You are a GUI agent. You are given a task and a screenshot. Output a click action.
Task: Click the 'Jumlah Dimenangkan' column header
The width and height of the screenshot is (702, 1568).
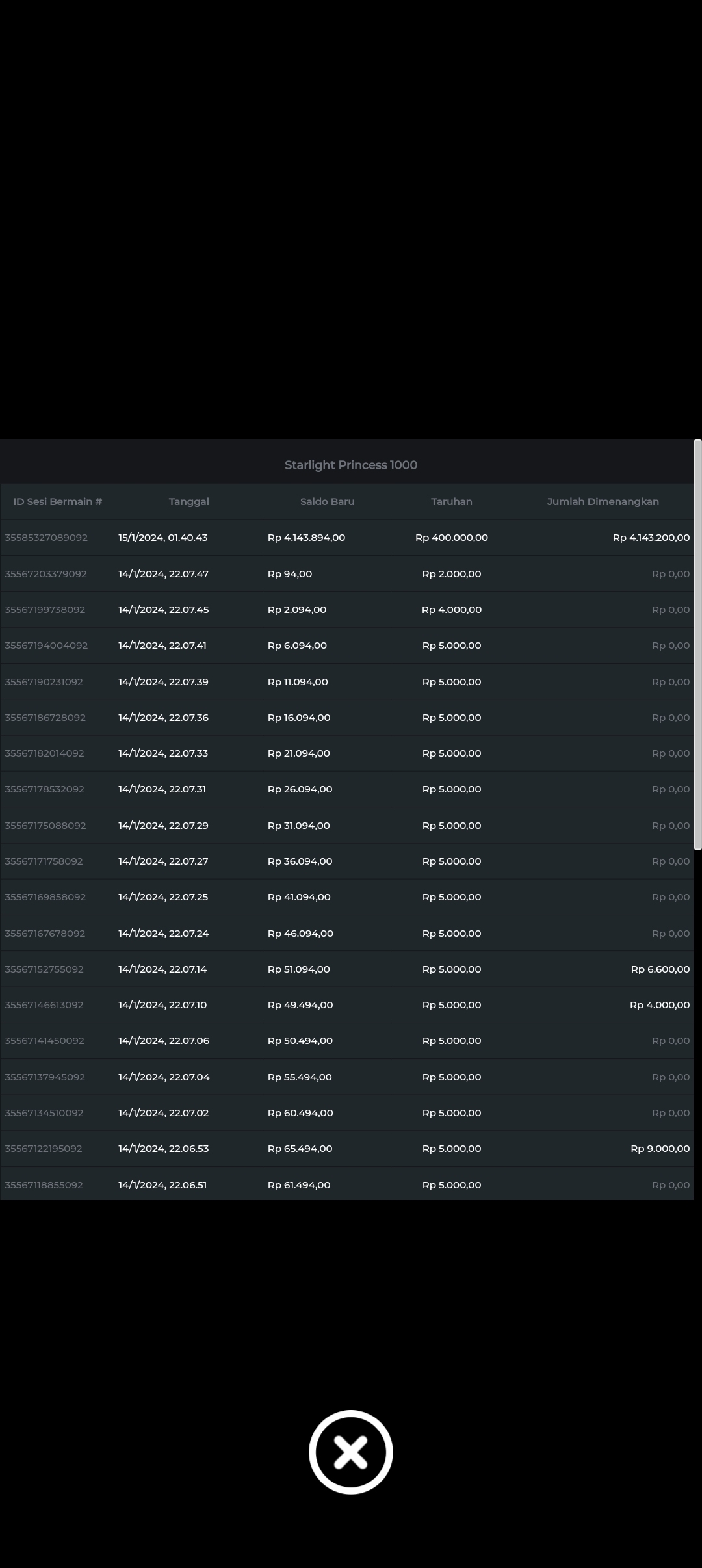tap(603, 501)
